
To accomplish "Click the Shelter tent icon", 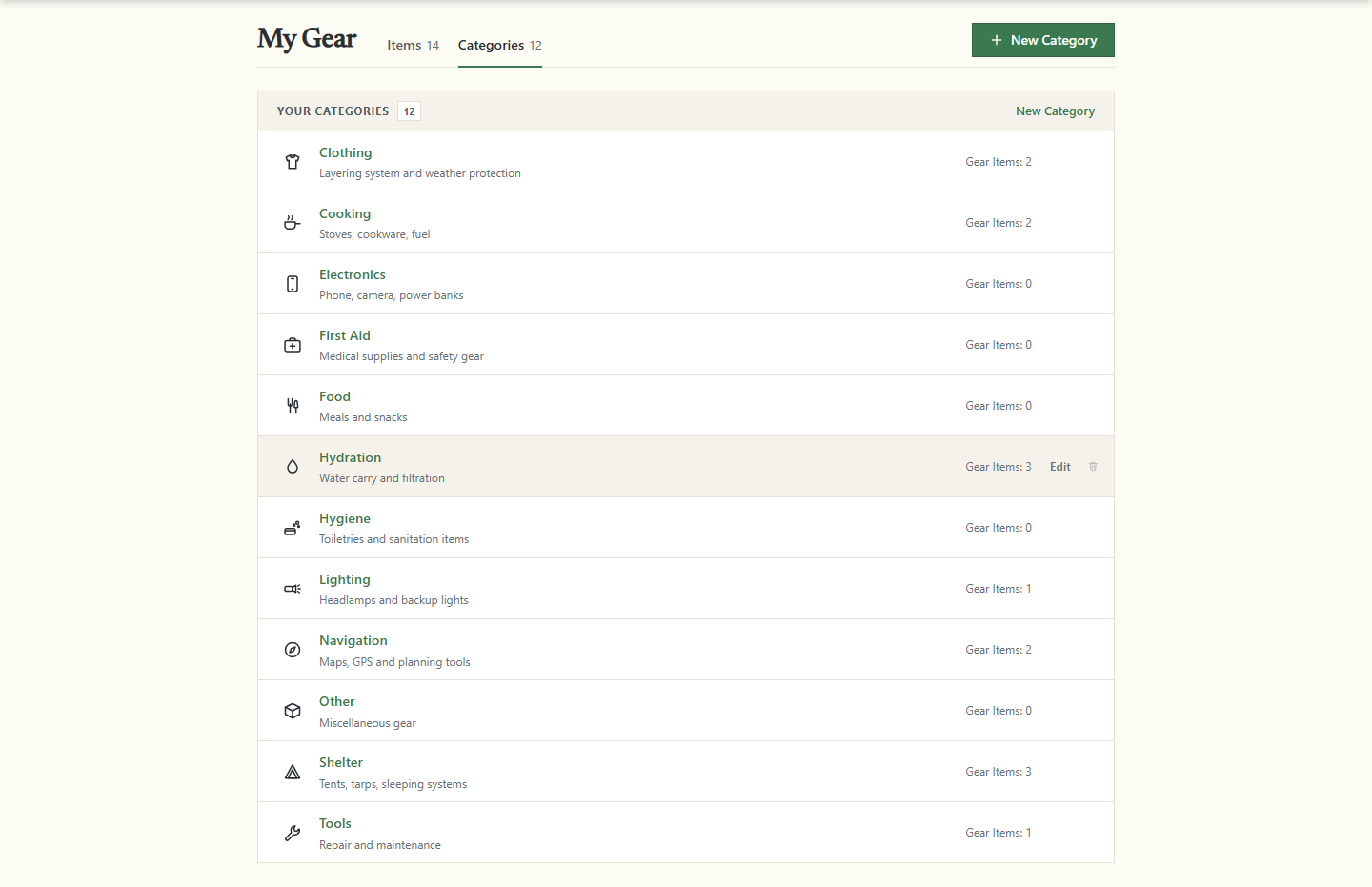I will pyautogui.click(x=293, y=772).
